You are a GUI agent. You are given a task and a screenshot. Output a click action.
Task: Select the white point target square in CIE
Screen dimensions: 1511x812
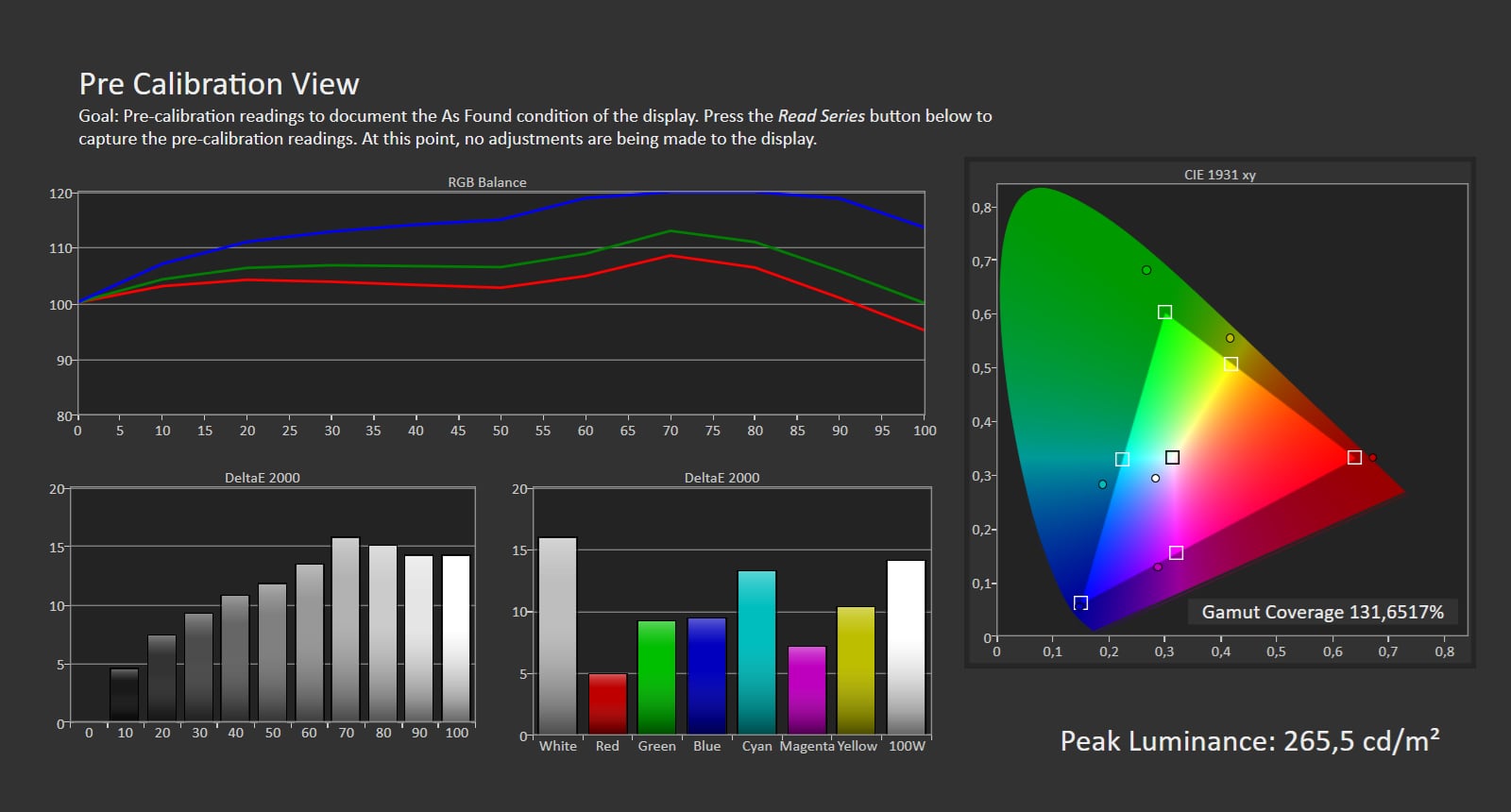point(1172,457)
